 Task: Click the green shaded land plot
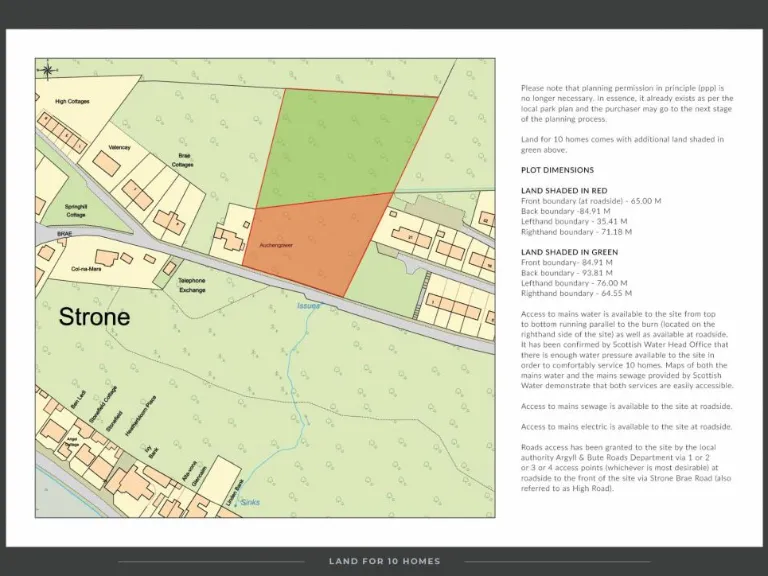click(x=345, y=145)
